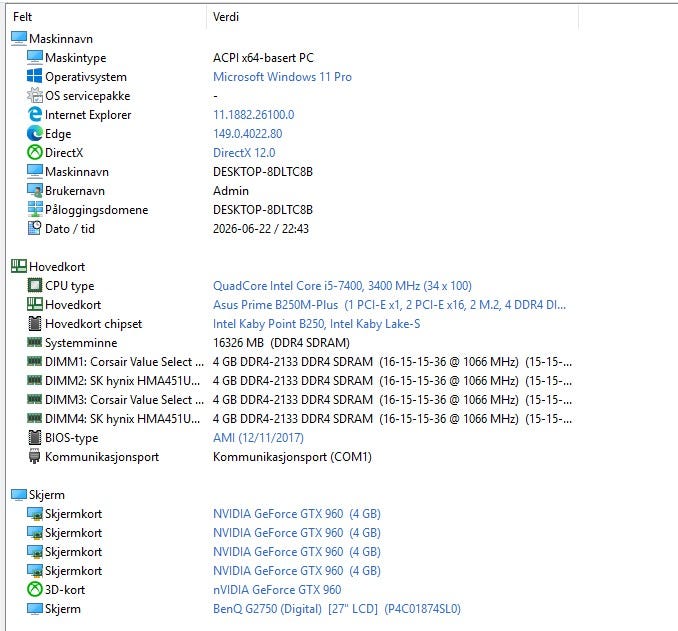The width and height of the screenshot is (678, 631).
Task: Click the Påloggingsdomene network icon
Action: 35,209
